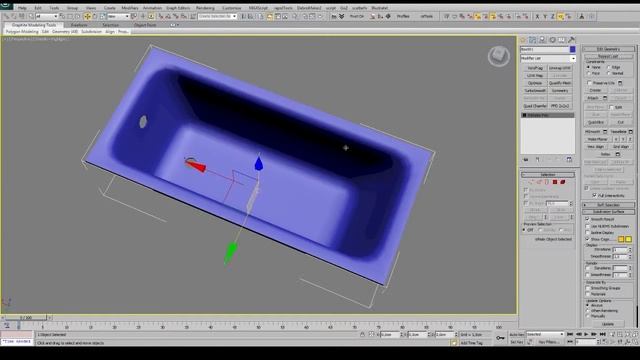Screen dimensions: 640x360
Task: Select Polygon sub-object level red square
Action: pyautogui.click(x=555, y=182)
